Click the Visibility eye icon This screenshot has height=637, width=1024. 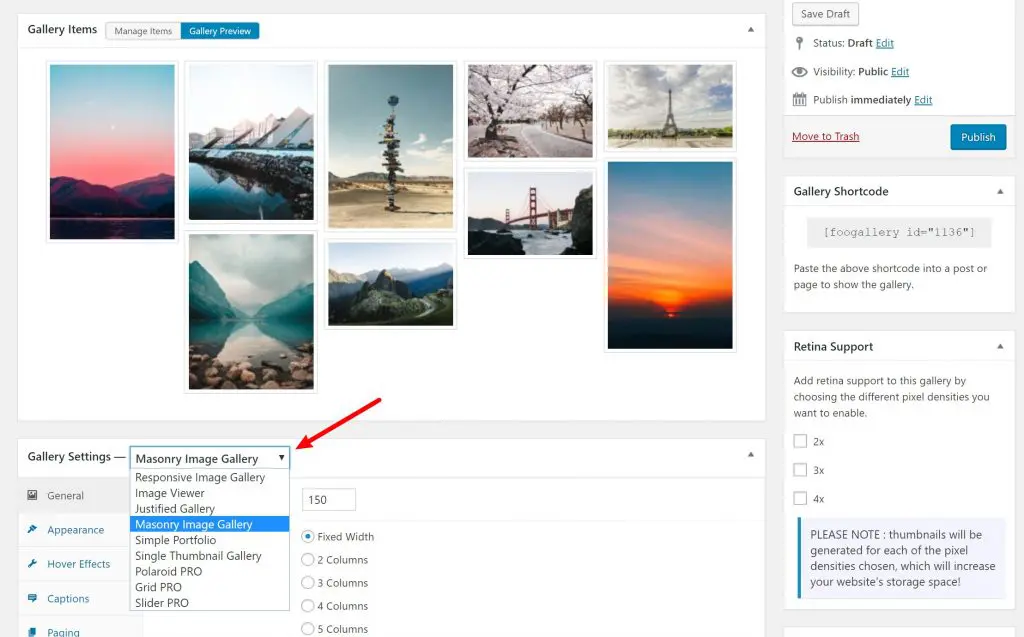click(x=799, y=72)
